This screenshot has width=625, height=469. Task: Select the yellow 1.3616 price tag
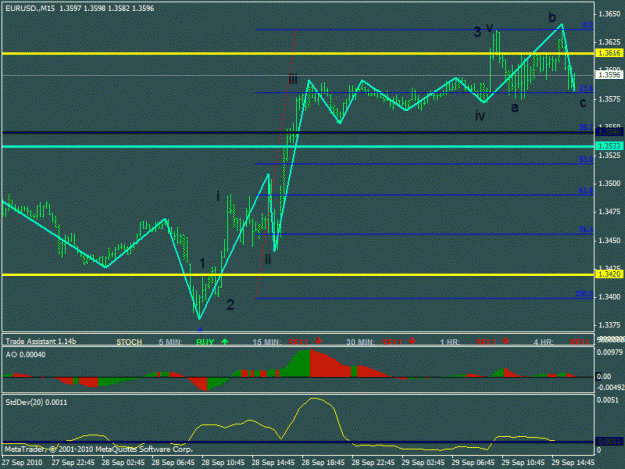[x=609, y=53]
